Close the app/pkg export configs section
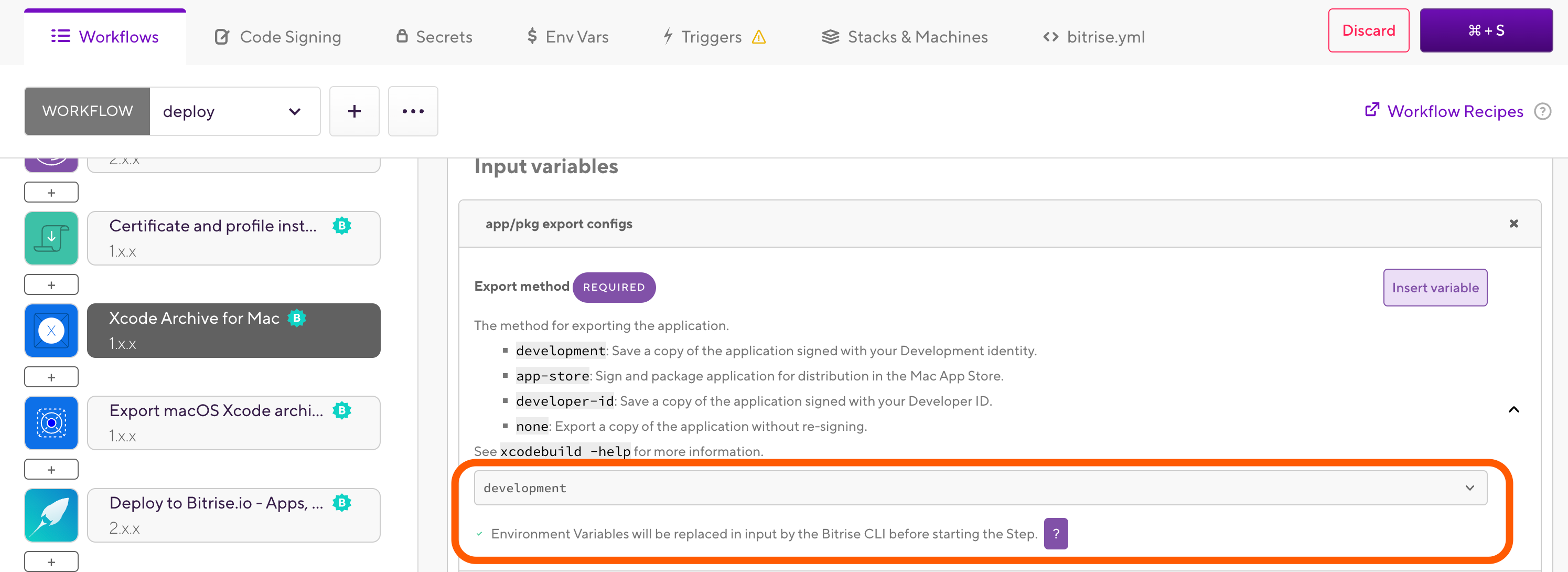This screenshot has width=1568, height=572. click(1513, 224)
